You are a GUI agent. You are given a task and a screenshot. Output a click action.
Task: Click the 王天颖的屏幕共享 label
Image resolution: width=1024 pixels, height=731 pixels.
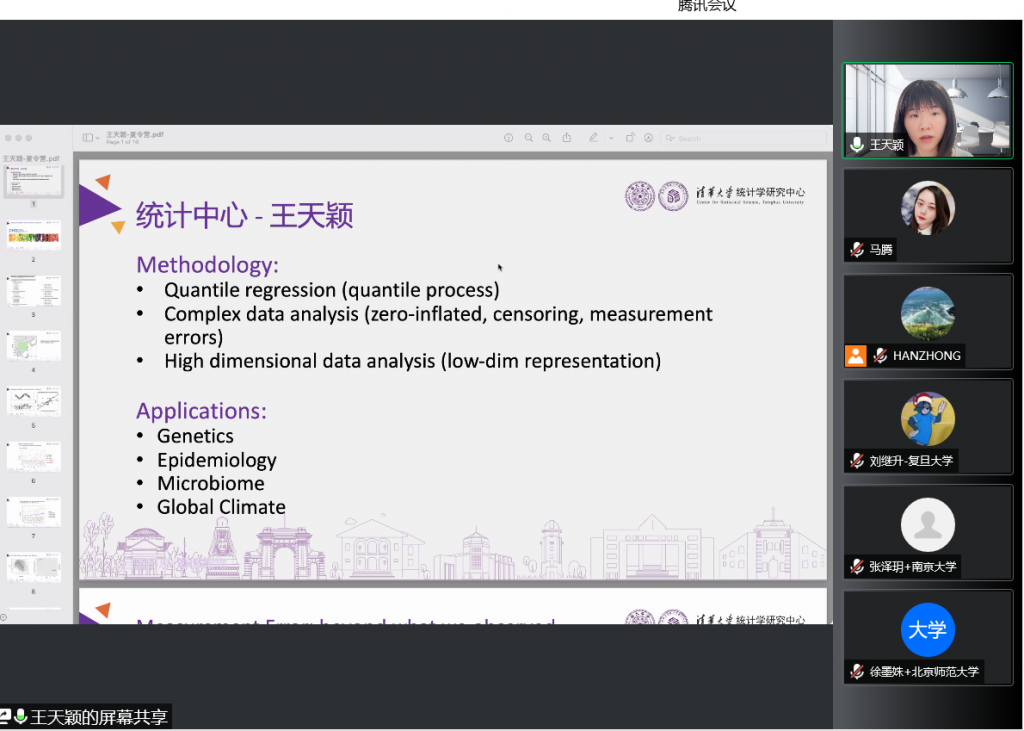click(99, 717)
